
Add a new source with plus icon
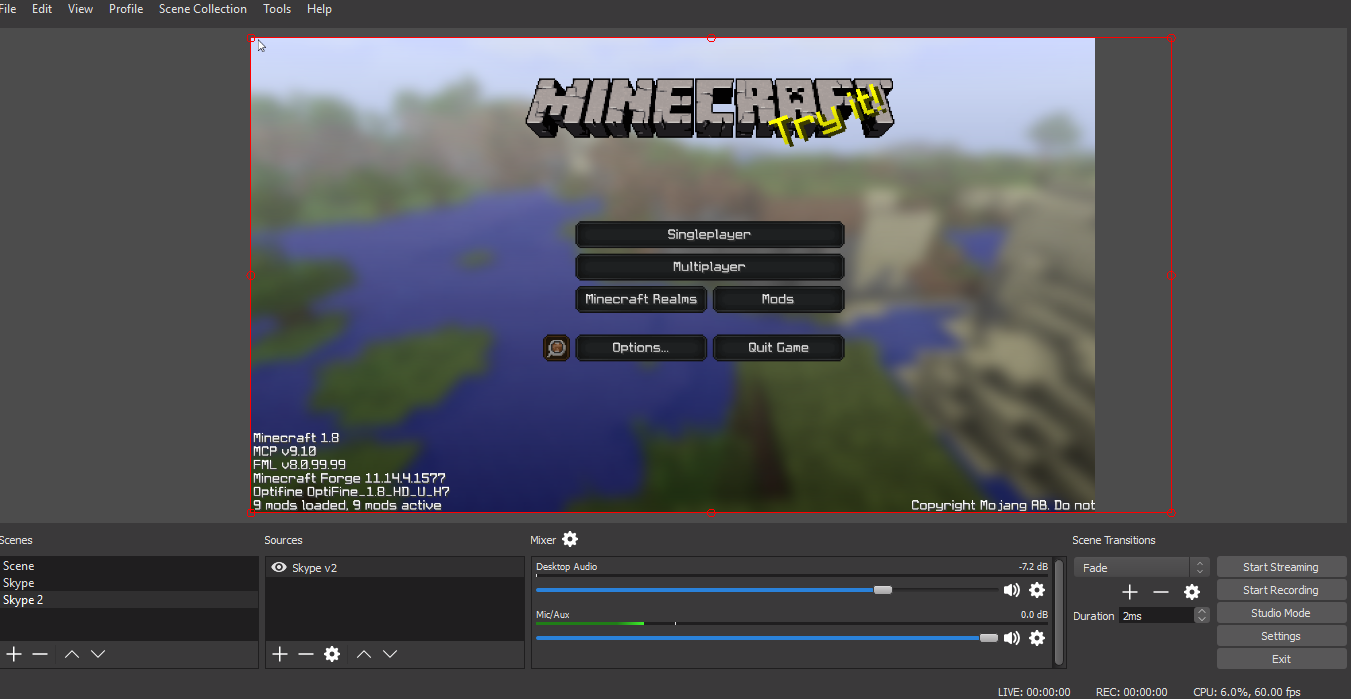(280, 654)
